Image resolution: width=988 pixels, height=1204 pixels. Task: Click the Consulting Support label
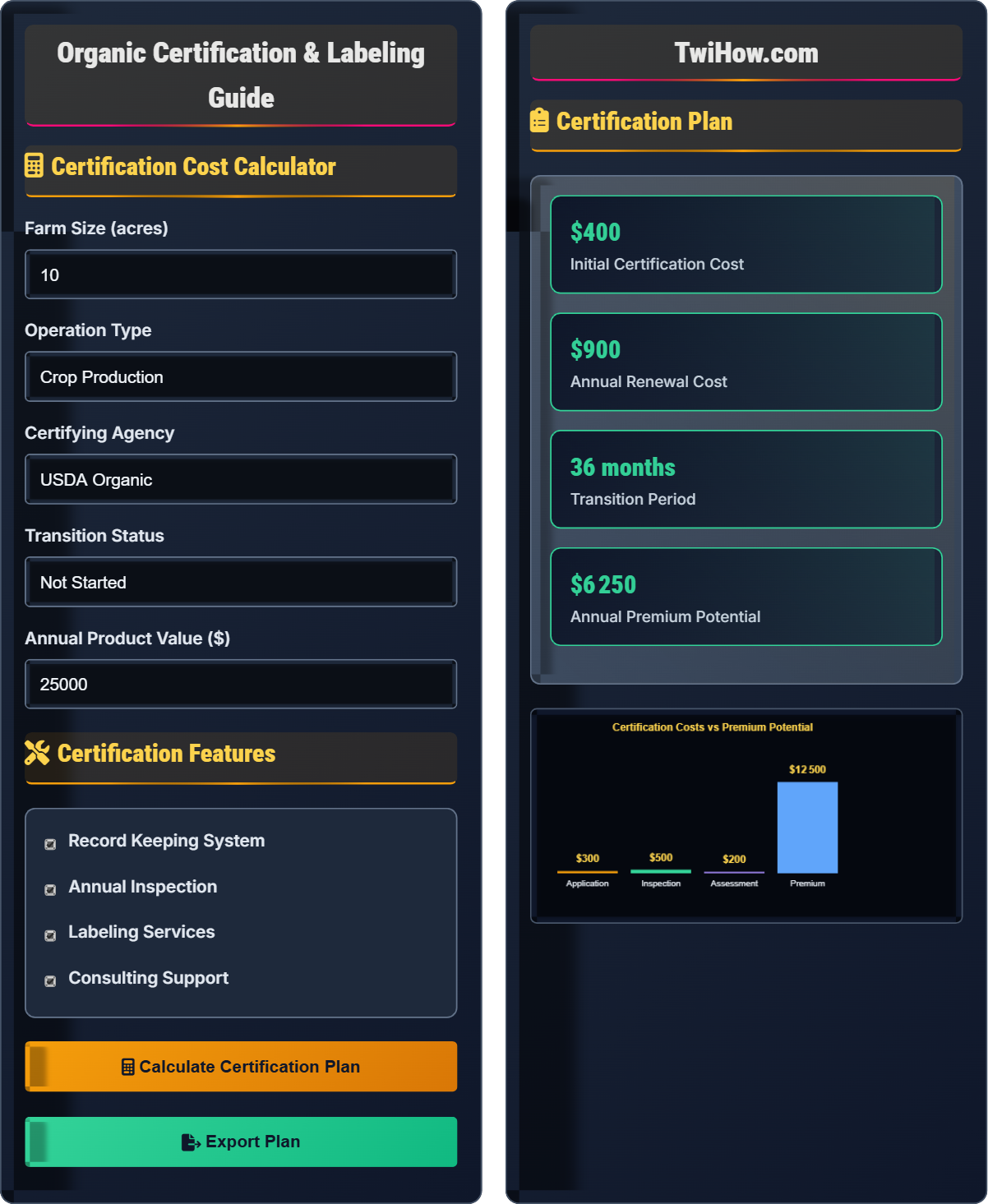[x=148, y=978]
